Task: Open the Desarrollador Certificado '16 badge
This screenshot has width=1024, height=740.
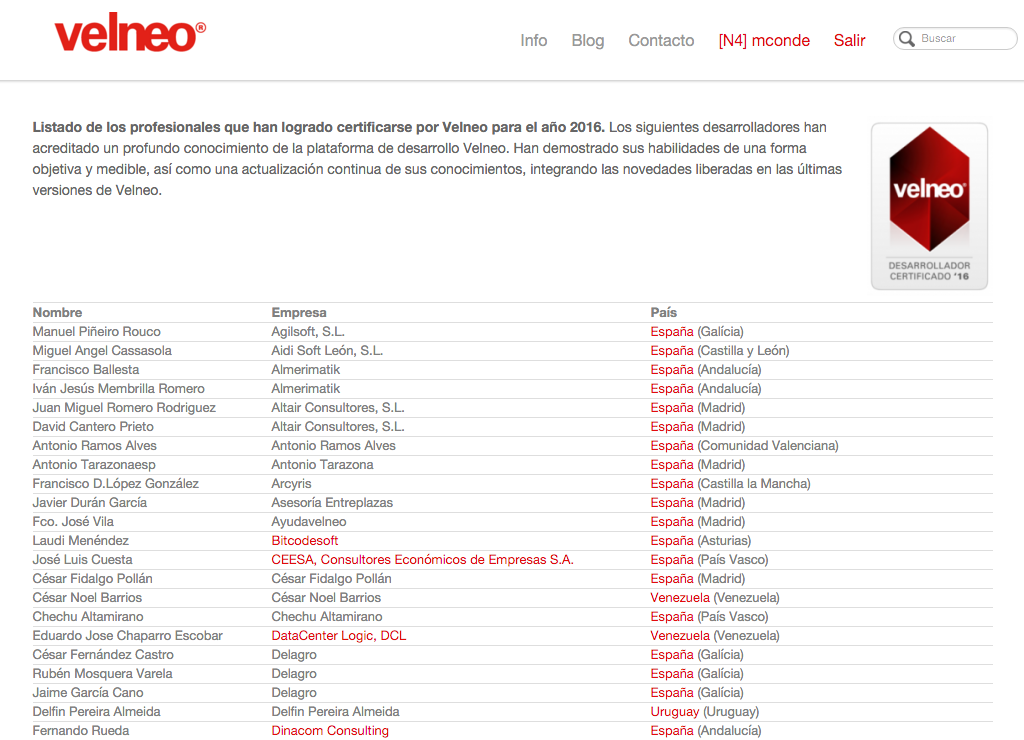Action: click(929, 206)
